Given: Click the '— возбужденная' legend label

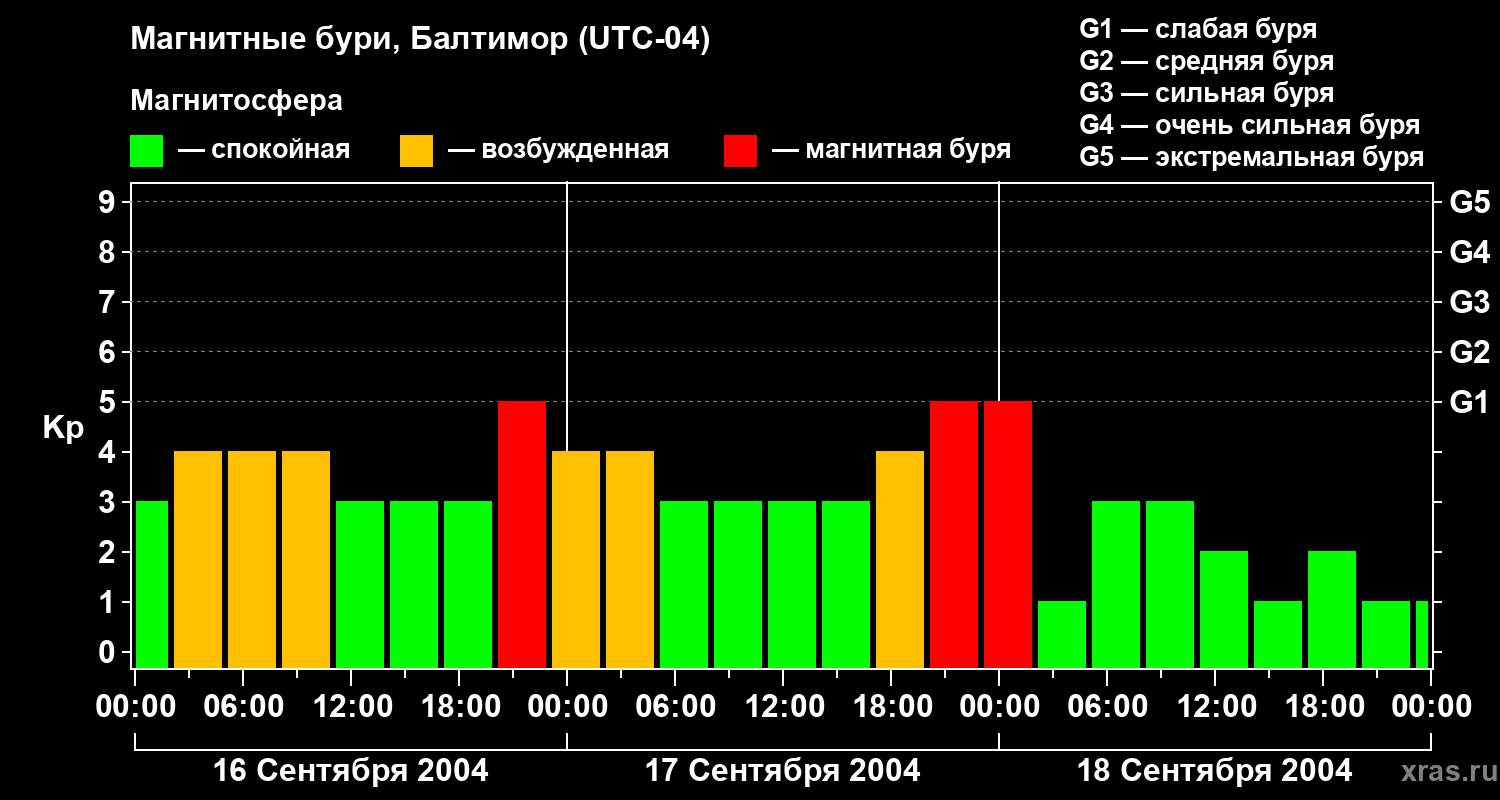Looking at the screenshot, I should point(558,150).
